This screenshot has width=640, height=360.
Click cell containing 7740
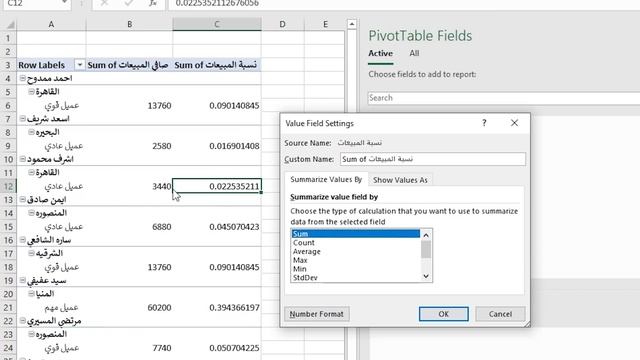[x=129, y=348]
